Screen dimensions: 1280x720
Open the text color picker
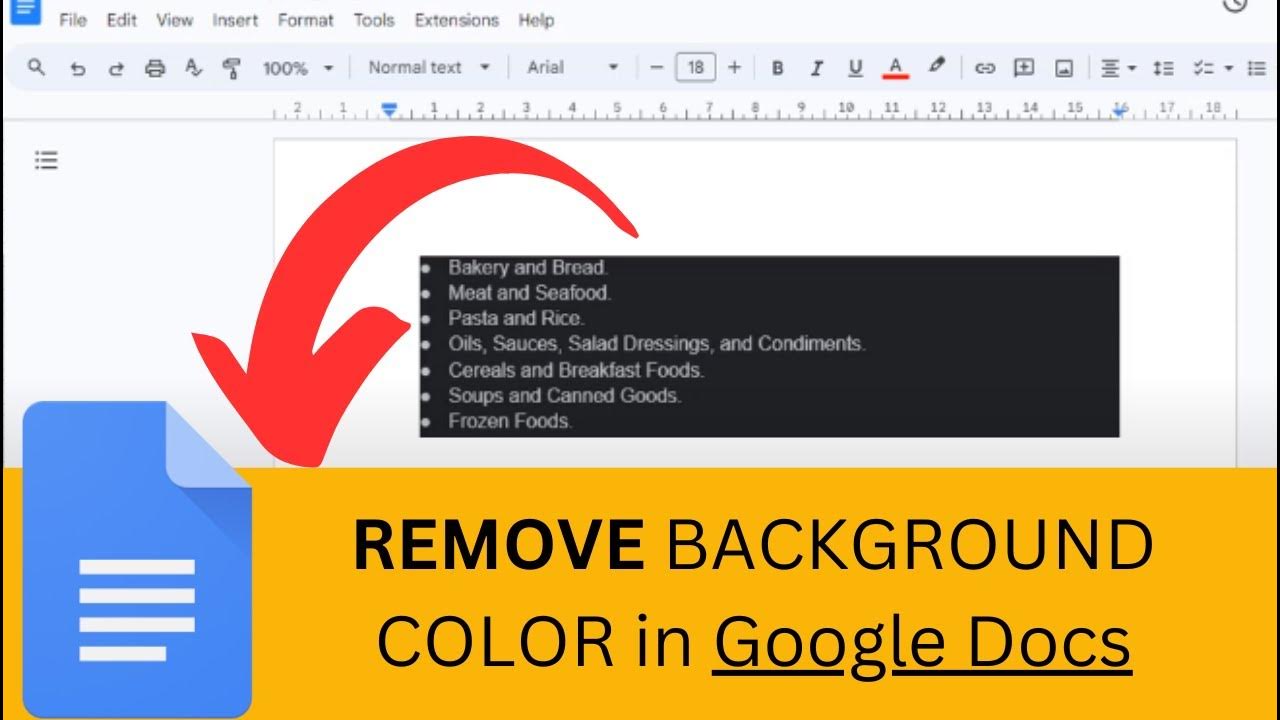[895, 69]
